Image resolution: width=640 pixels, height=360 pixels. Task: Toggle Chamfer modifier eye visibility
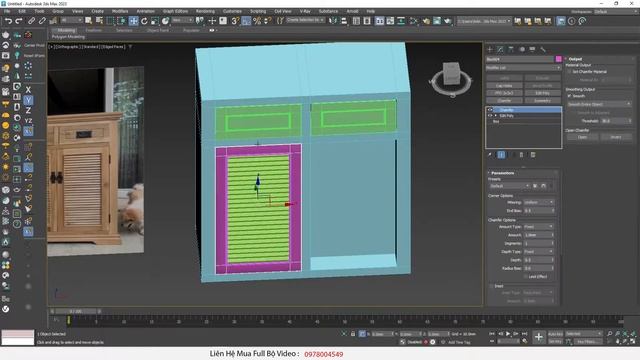(490, 110)
